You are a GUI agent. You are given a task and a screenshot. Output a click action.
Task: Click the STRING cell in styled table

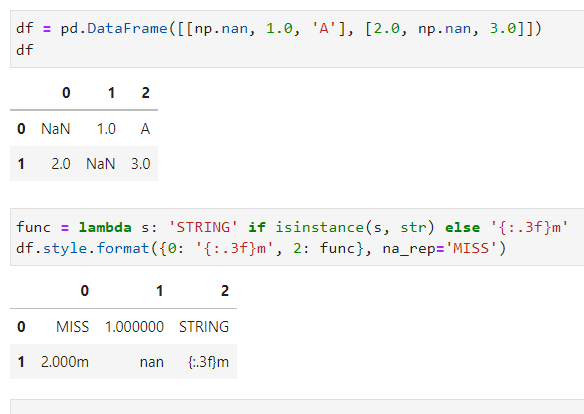pyautogui.click(x=204, y=327)
